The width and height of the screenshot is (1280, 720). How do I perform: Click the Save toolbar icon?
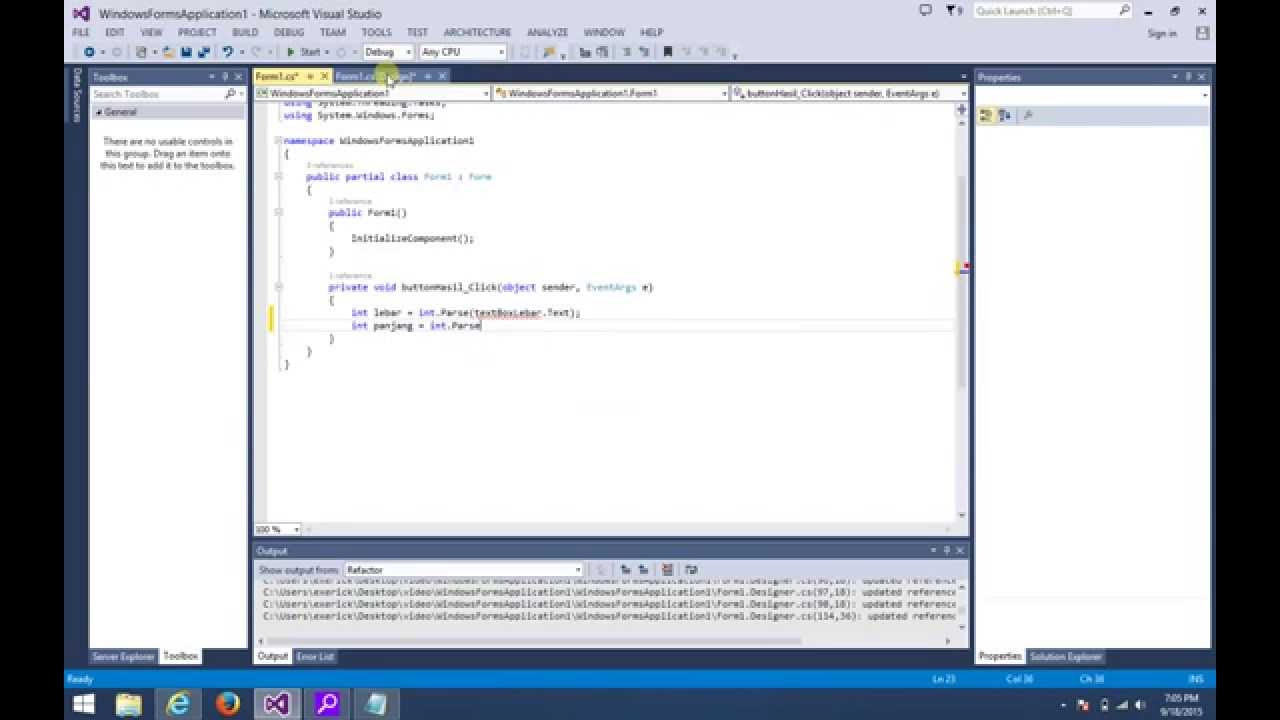(186, 52)
